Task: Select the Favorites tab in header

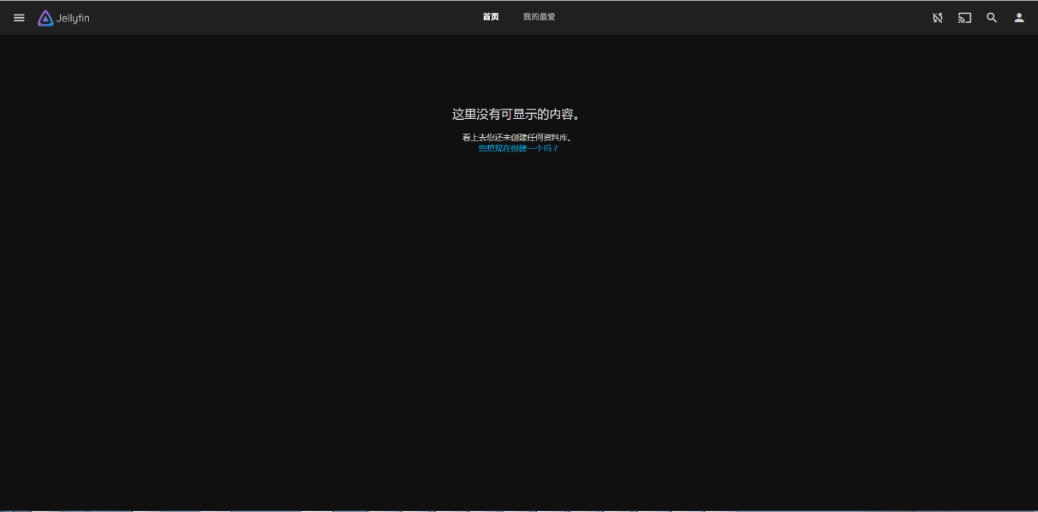Action: coord(539,17)
